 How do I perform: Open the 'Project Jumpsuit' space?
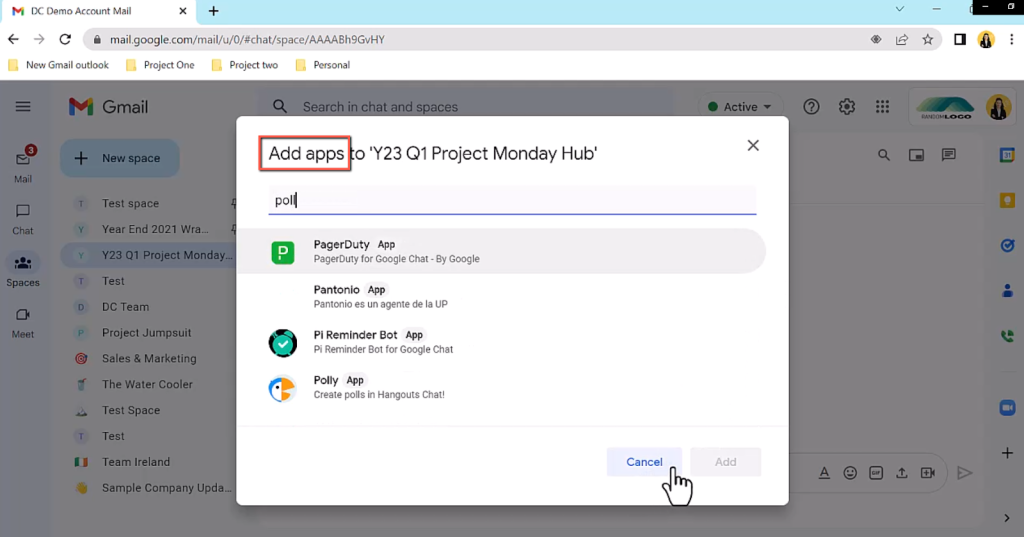146,333
